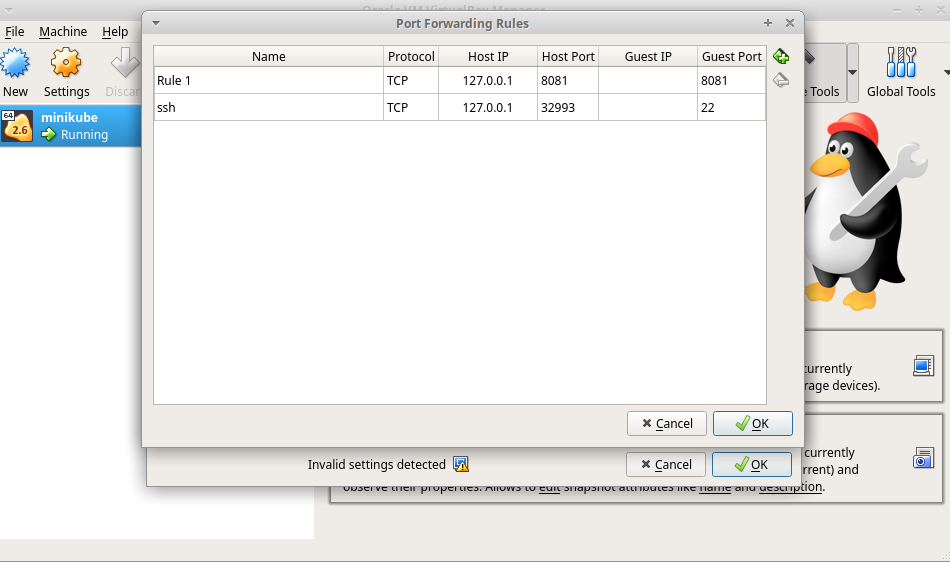
Task: Expand the Global Tools dropdown arrow
Action: [946, 73]
